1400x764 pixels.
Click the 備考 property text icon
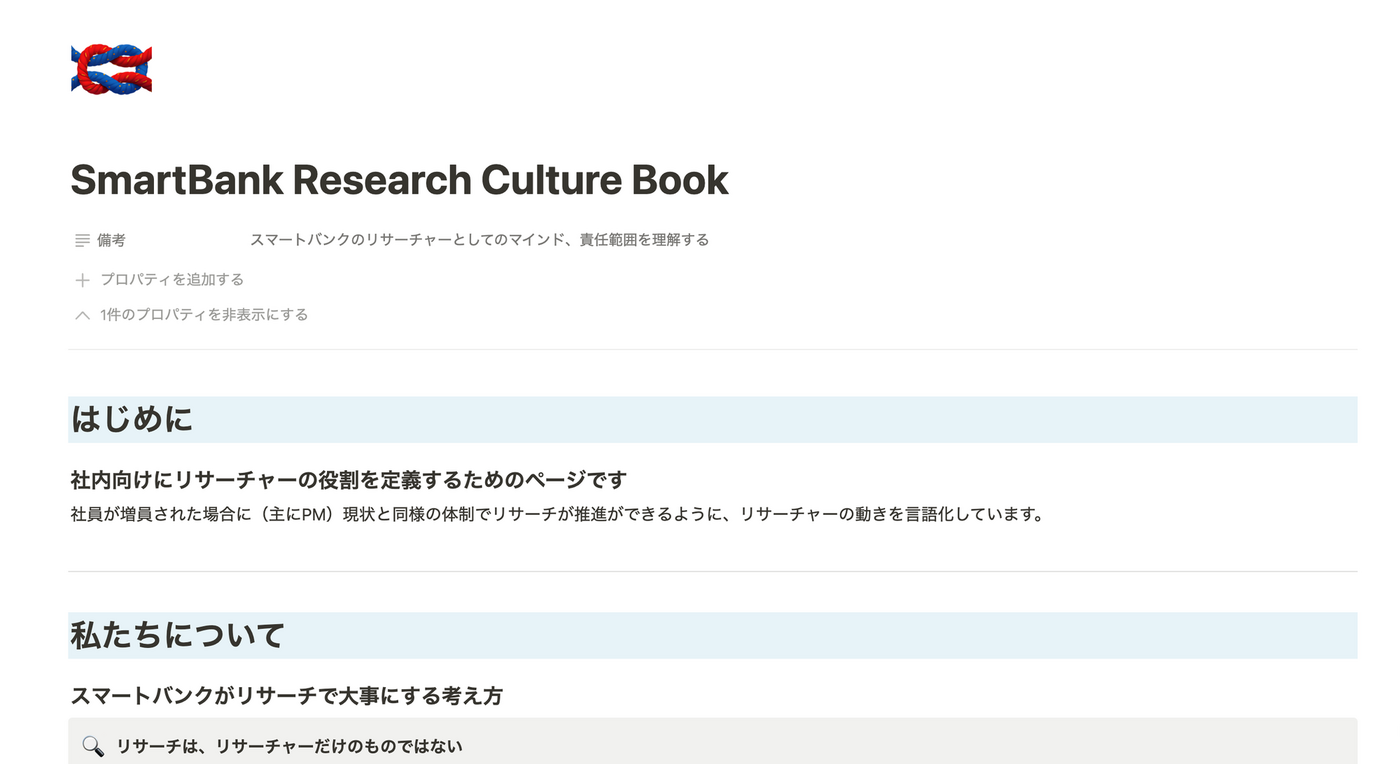click(x=83, y=240)
